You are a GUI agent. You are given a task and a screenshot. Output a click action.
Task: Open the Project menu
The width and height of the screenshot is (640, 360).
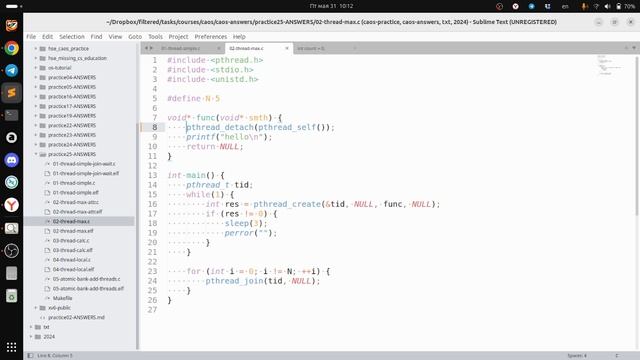178,37
